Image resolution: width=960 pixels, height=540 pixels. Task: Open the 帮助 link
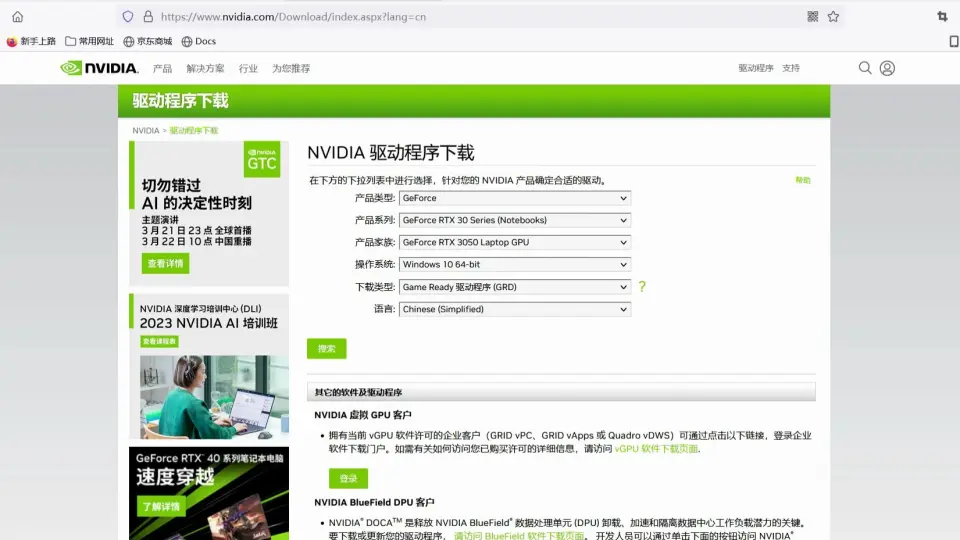pos(803,180)
